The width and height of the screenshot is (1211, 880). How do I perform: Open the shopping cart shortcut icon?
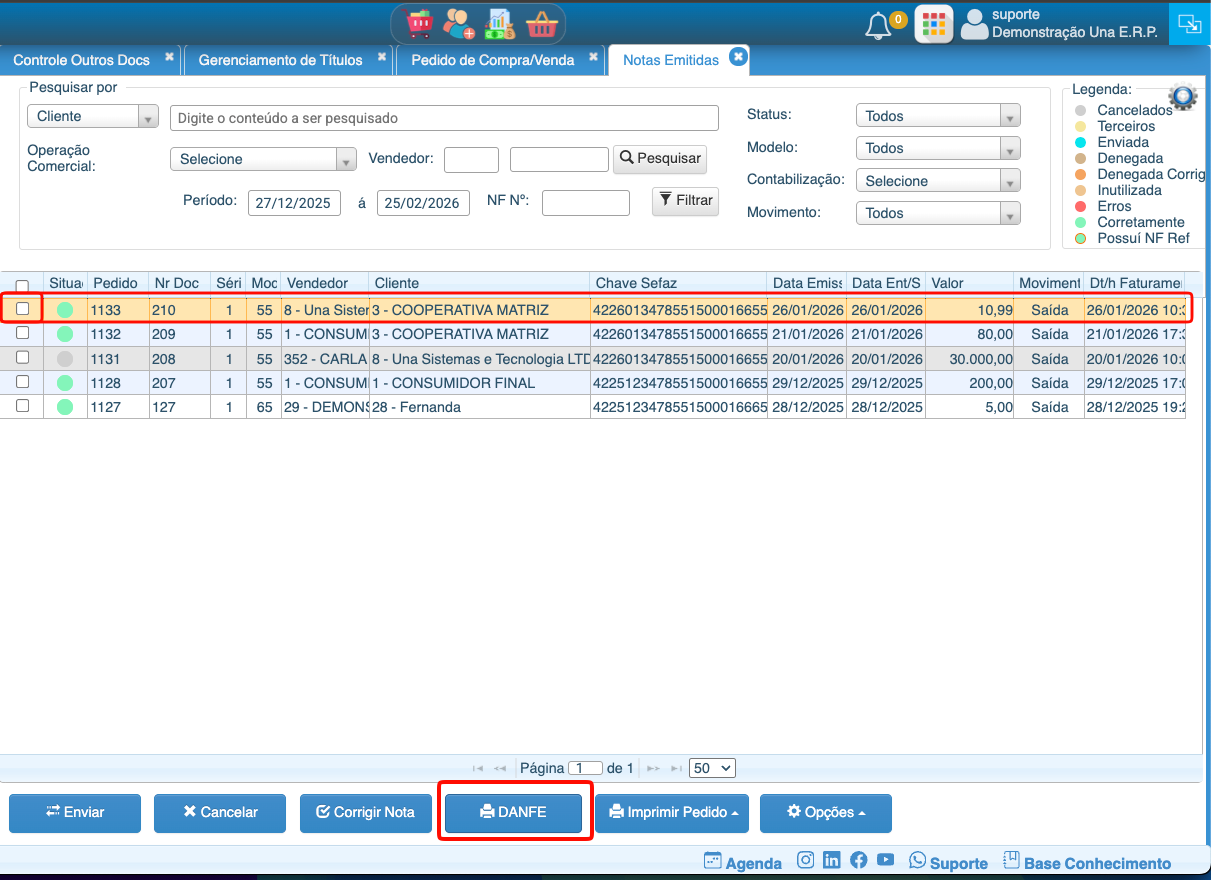click(x=419, y=23)
